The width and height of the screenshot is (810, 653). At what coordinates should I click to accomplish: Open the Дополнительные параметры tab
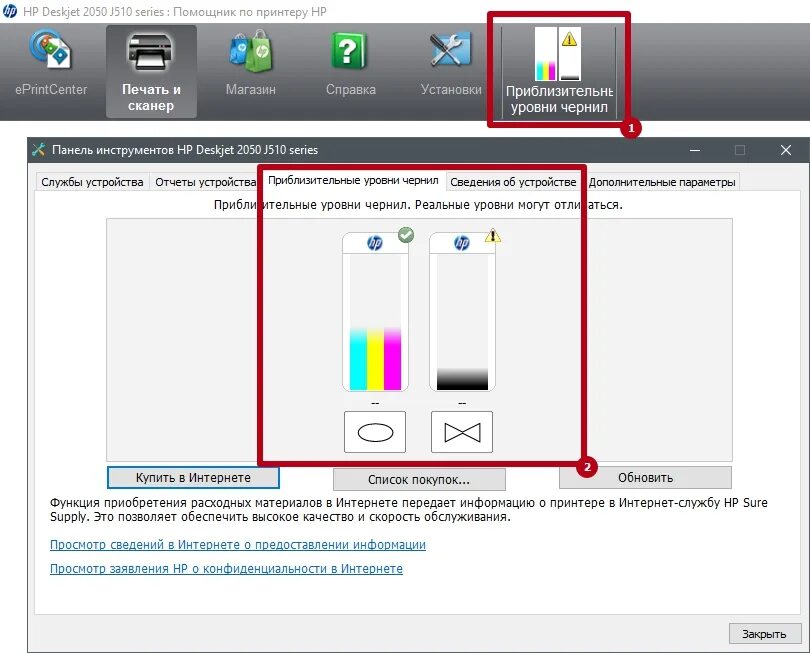coord(662,182)
